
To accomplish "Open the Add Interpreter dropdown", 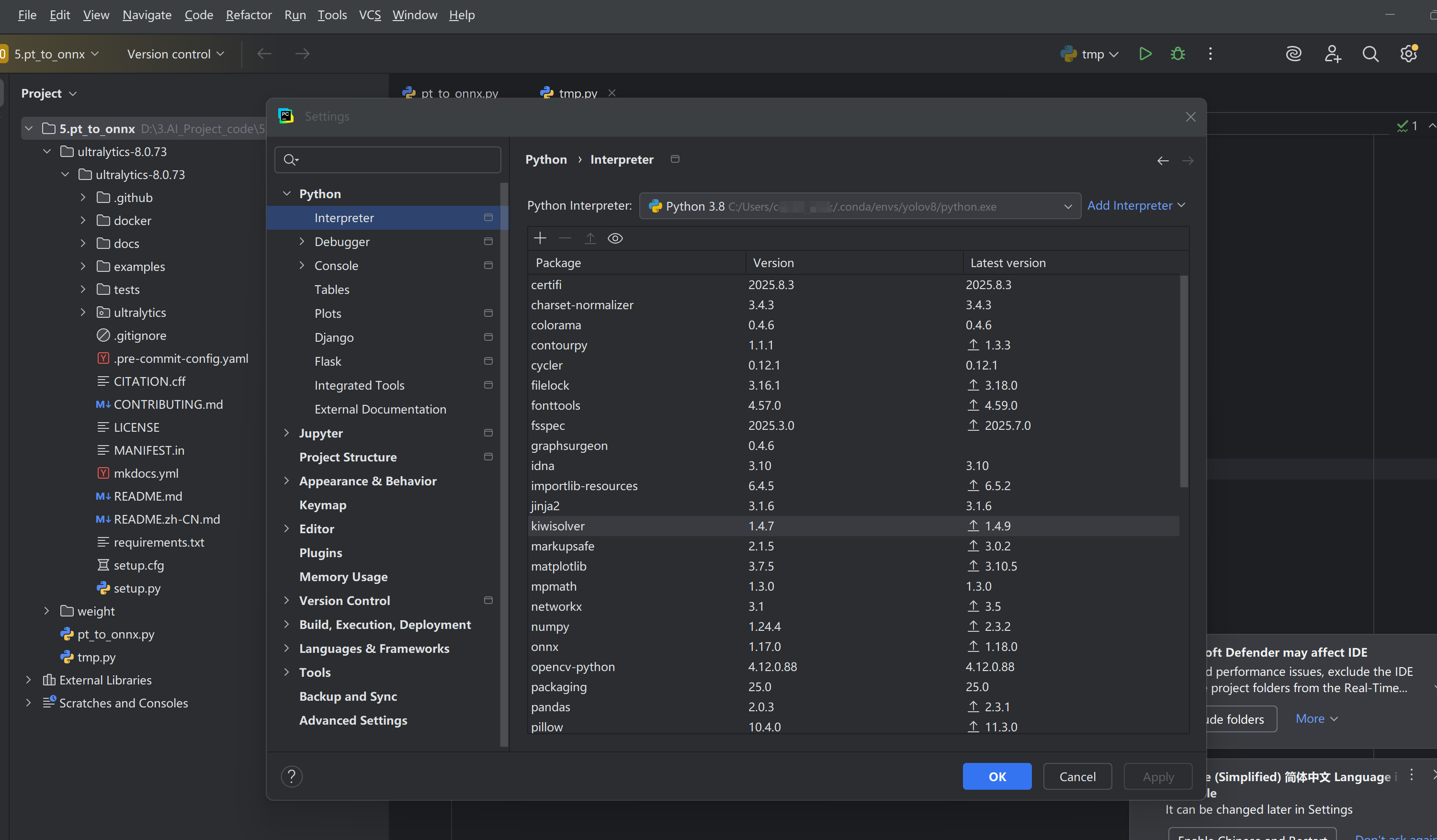I will (1136, 205).
